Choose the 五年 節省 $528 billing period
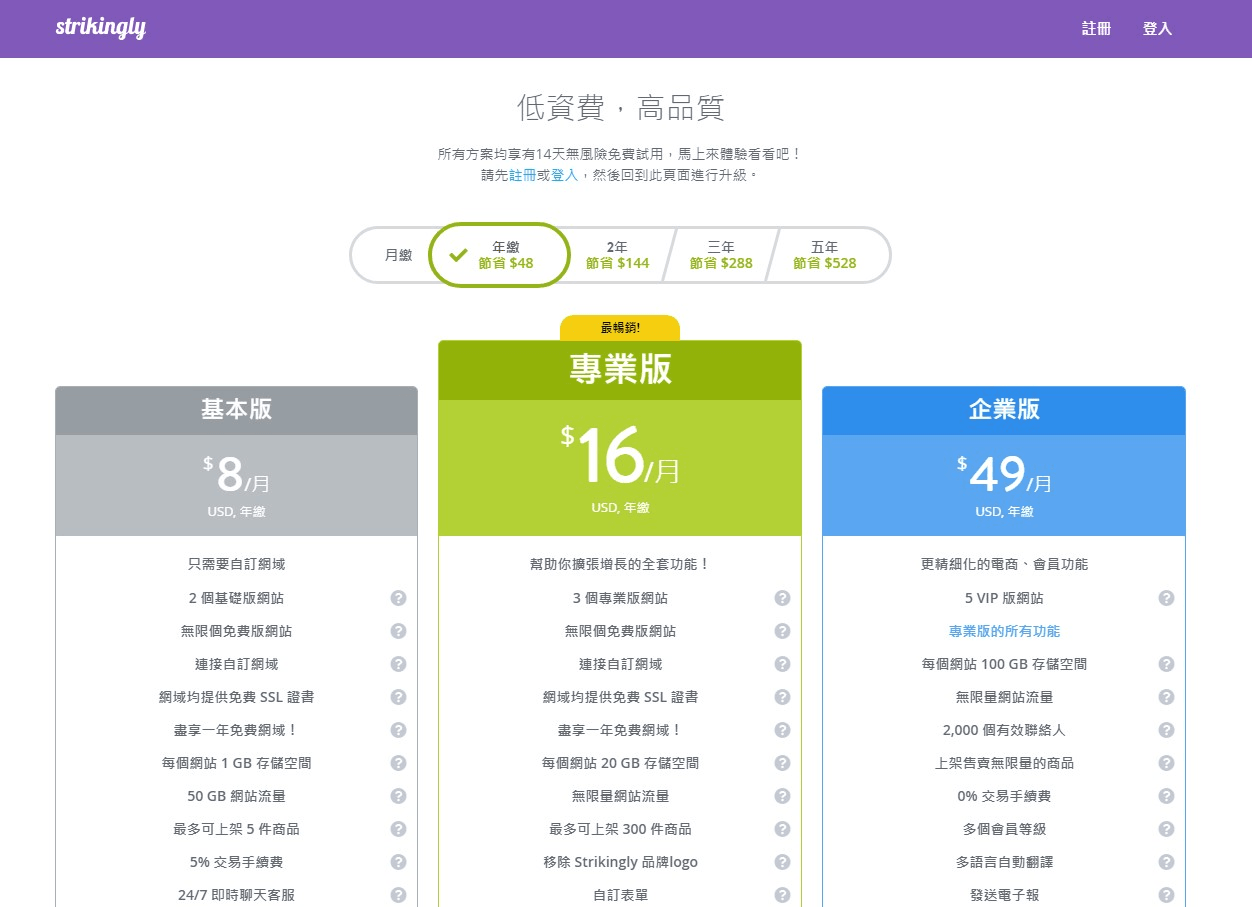Image resolution: width=1252 pixels, height=907 pixels. tap(824, 255)
